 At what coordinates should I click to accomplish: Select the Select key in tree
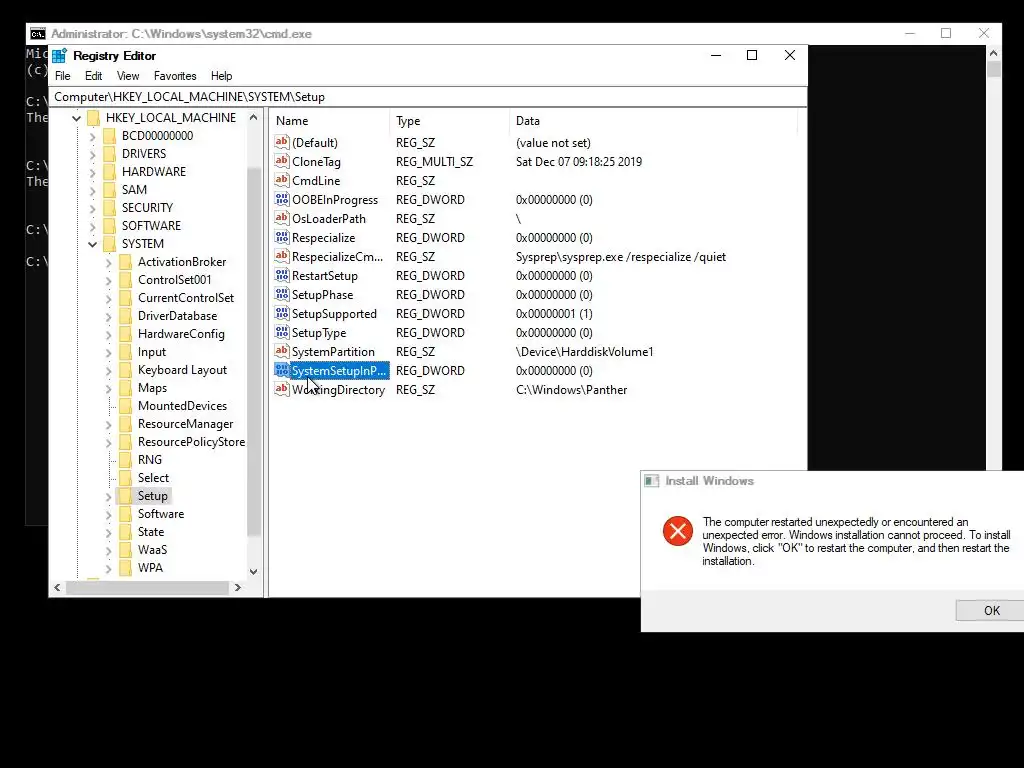pyautogui.click(x=153, y=478)
